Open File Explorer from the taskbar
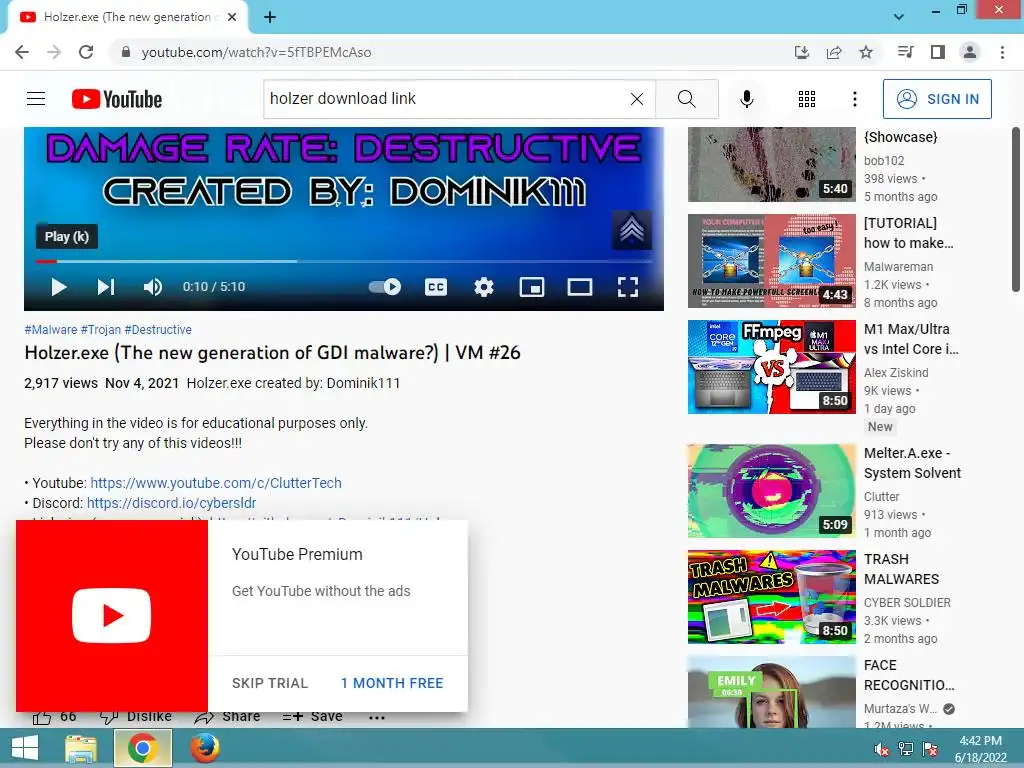The height and width of the screenshot is (768, 1024). (81, 748)
